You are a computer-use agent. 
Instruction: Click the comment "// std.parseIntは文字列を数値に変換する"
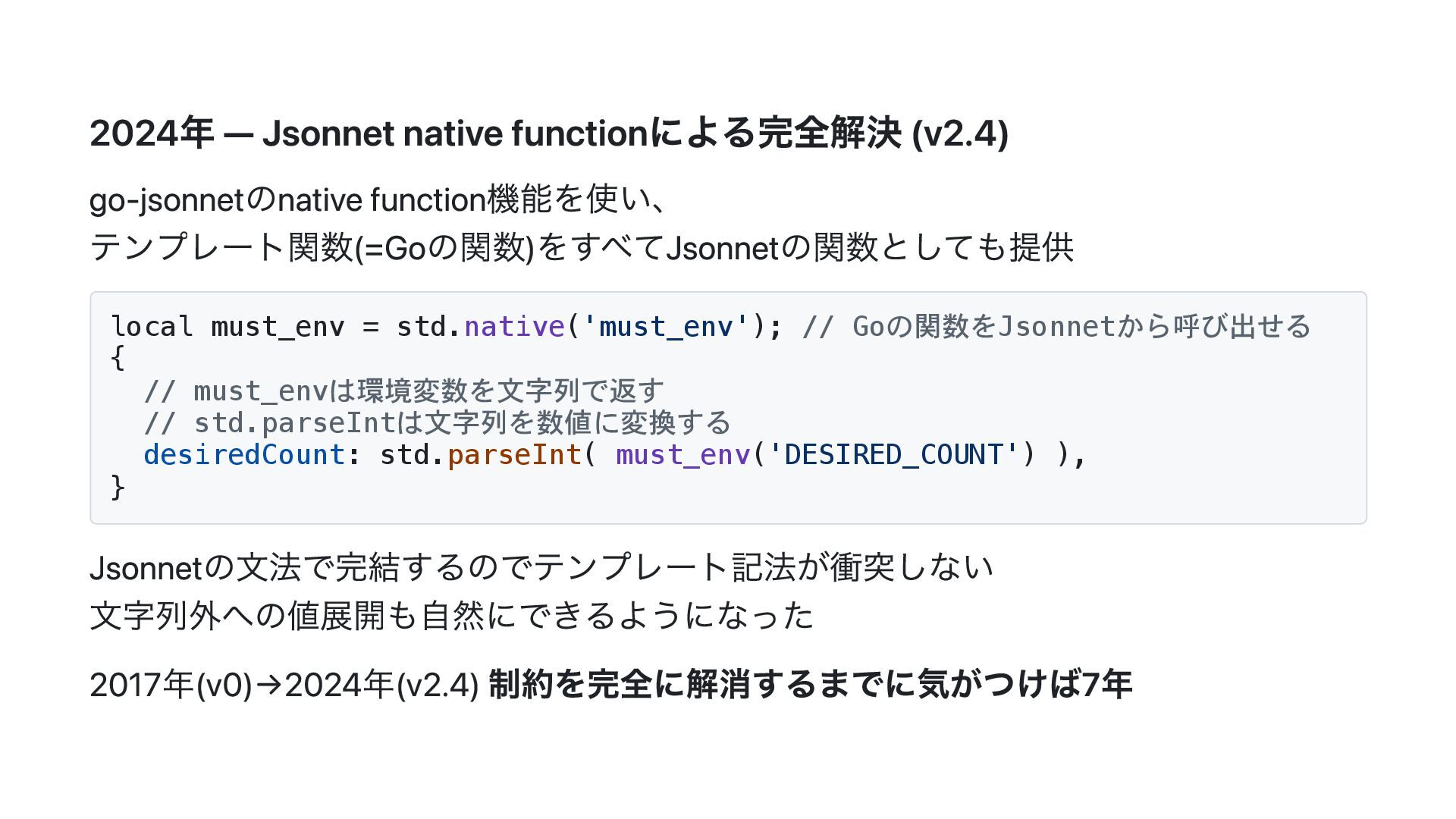pos(437,423)
